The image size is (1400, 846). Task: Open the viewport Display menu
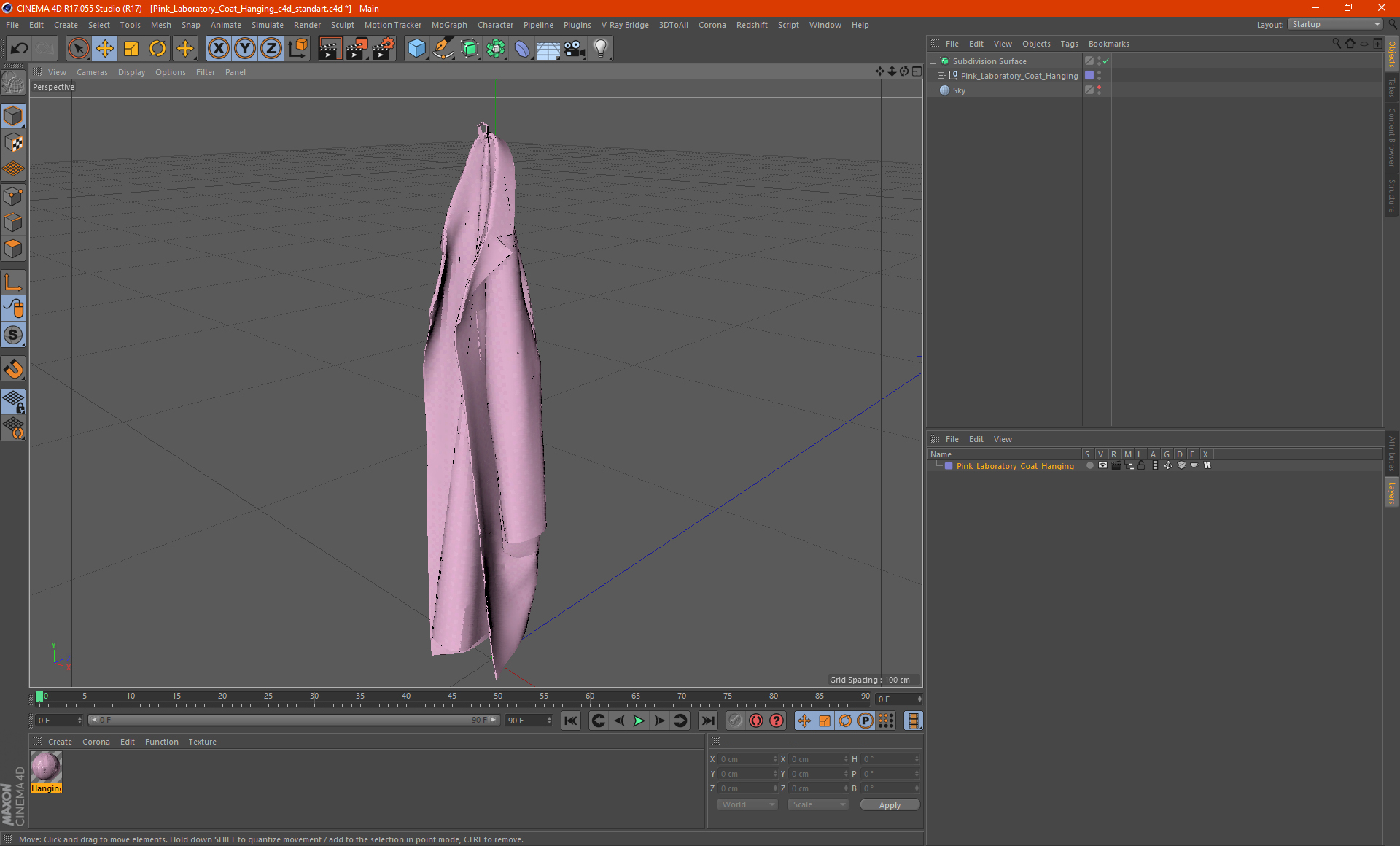pyautogui.click(x=131, y=72)
